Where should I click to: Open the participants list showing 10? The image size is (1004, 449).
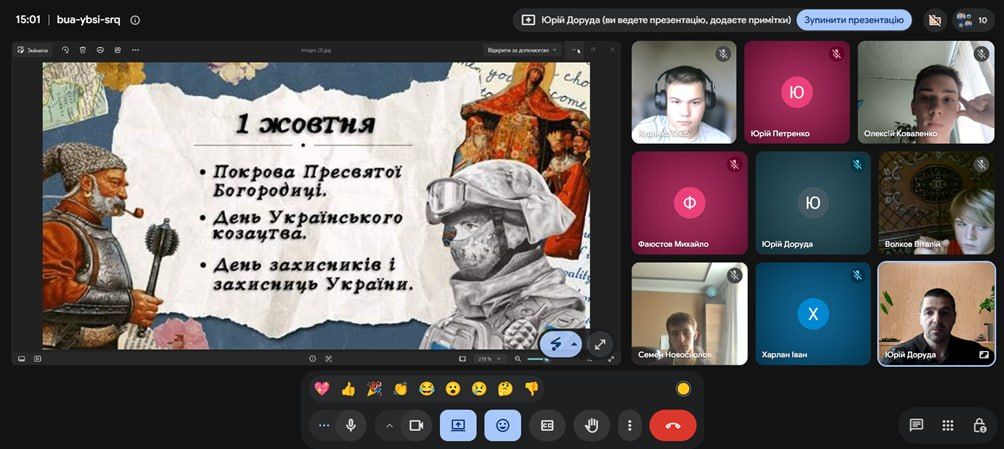pyautogui.click(x=972, y=20)
